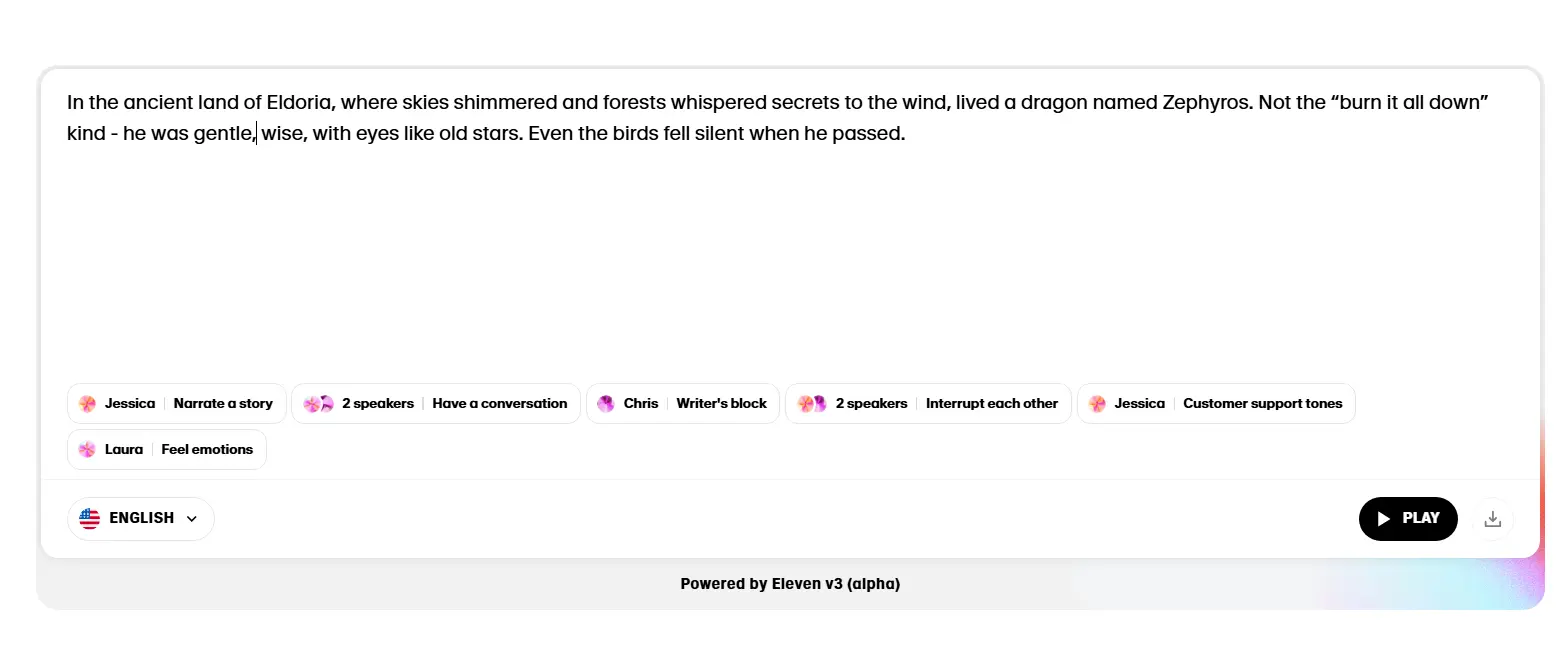This screenshot has height=646, width=1556.
Task: Select the Jessica voice avatar icon
Action: click(x=87, y=403)
